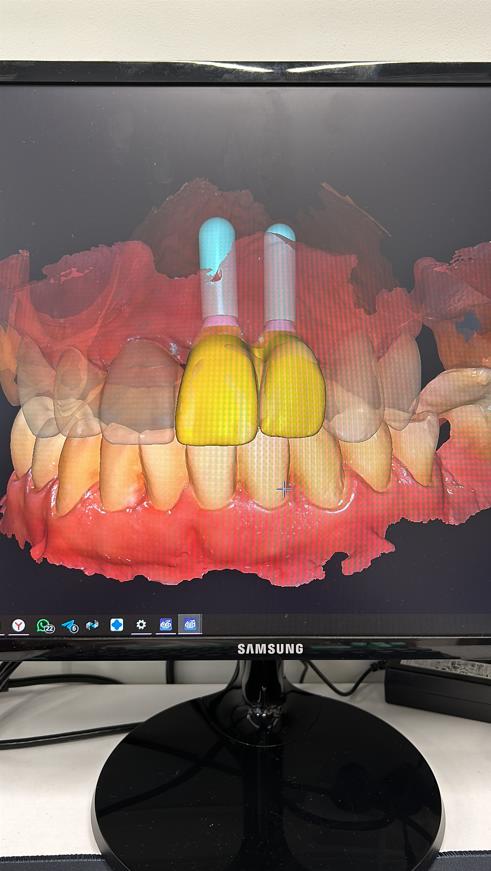491x871 pixels.
Task: Open Yandex Browser from the taskbar
Action: tap(19, 625)
